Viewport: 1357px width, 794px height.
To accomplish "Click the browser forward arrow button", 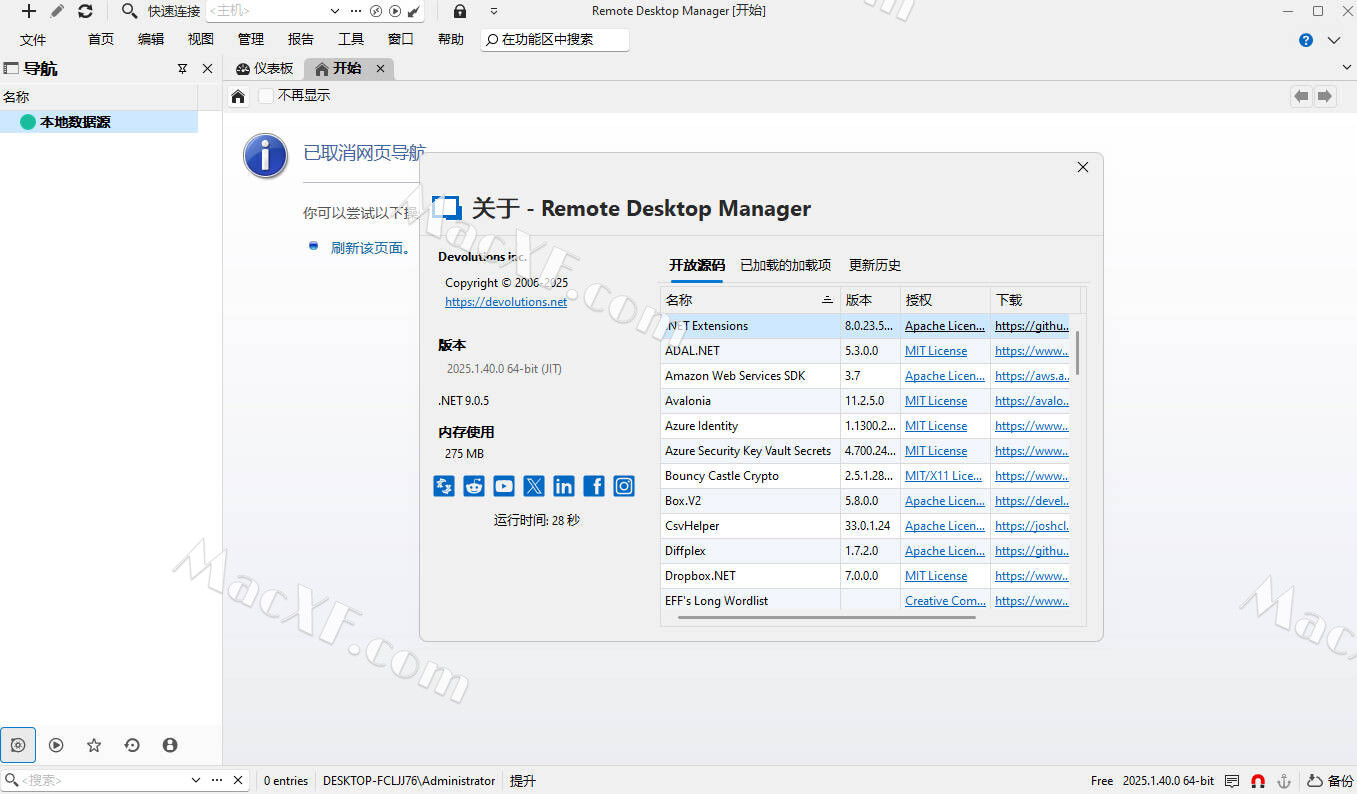I will 1325,96.
